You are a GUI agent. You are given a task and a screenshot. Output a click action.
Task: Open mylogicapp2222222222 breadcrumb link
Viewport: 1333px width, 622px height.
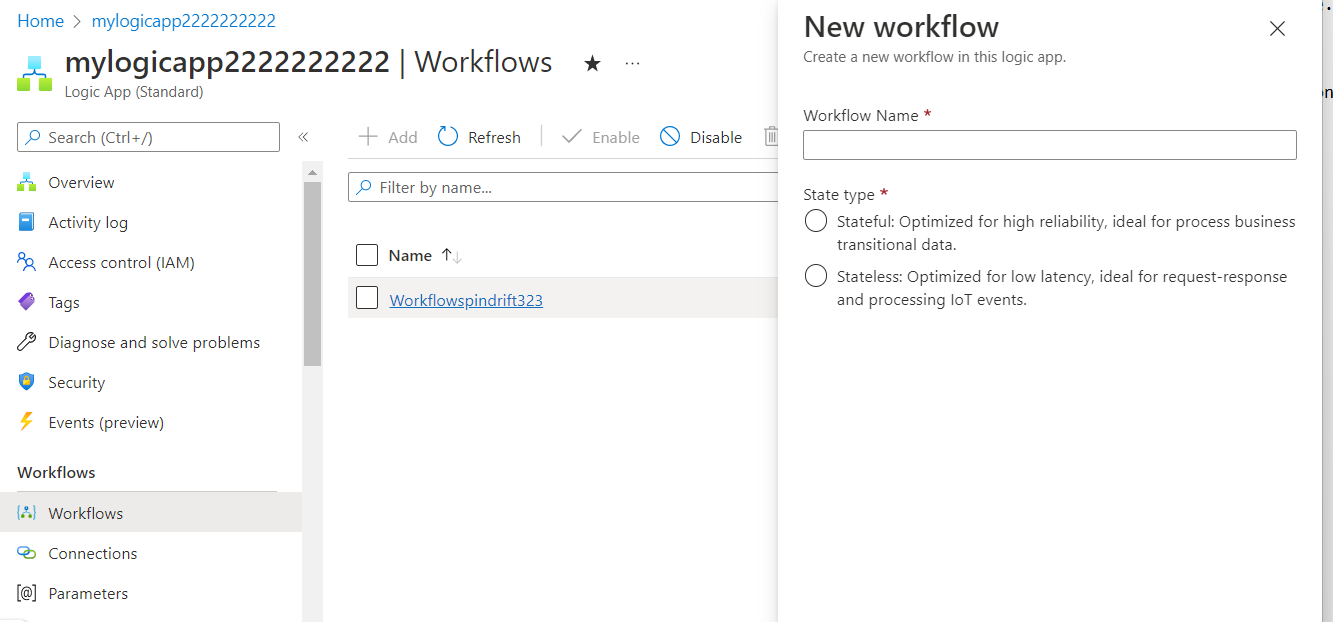tap(183, 20)
